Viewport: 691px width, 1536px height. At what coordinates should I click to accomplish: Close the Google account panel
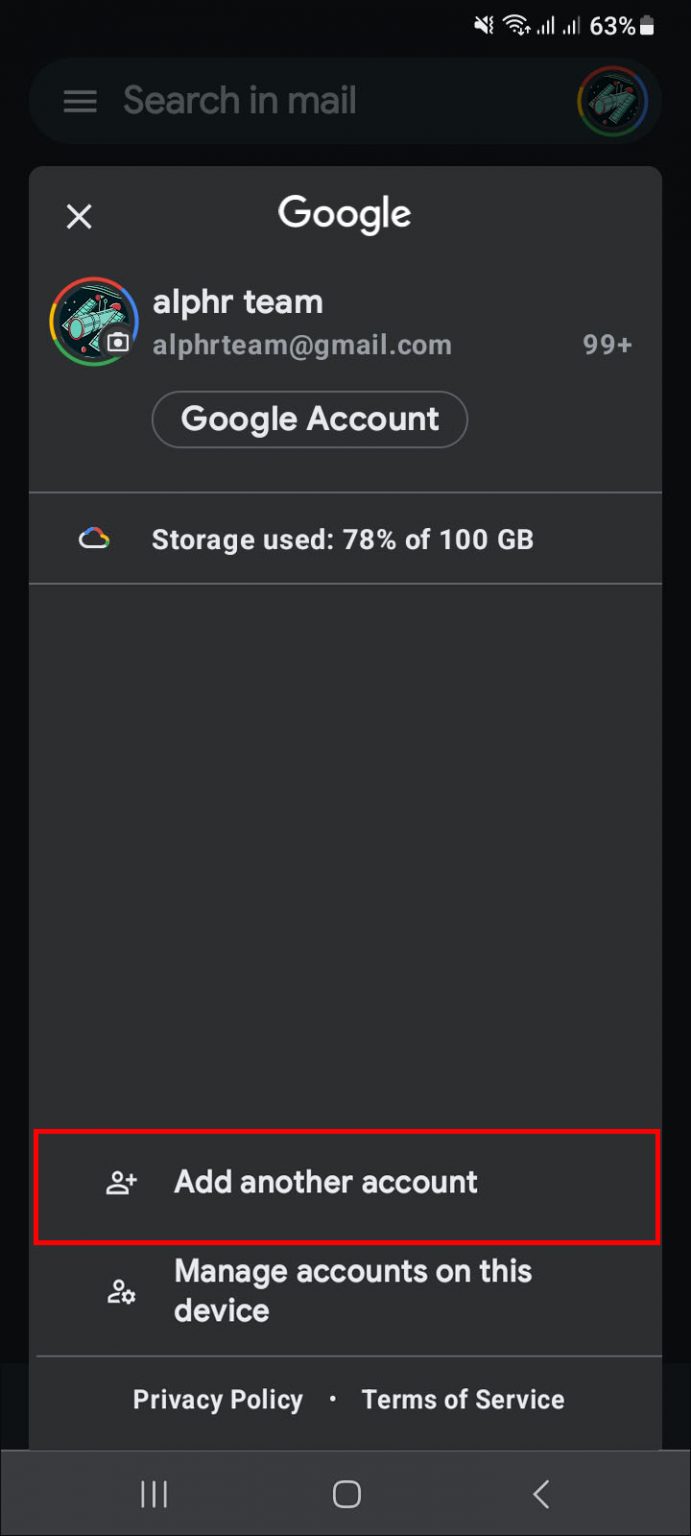click(79, 216)
